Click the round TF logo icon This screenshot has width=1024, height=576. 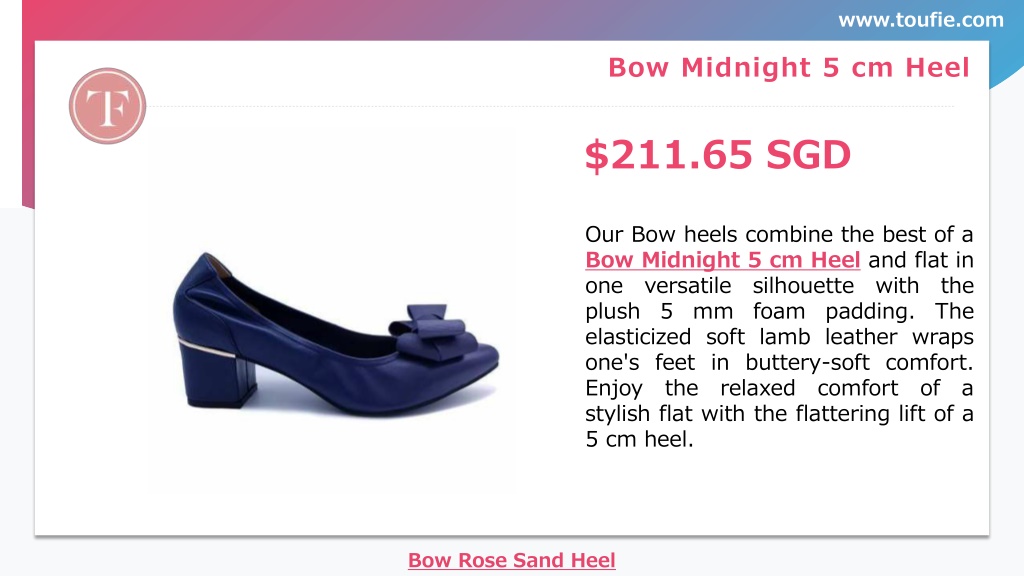[x=107, y=106]
